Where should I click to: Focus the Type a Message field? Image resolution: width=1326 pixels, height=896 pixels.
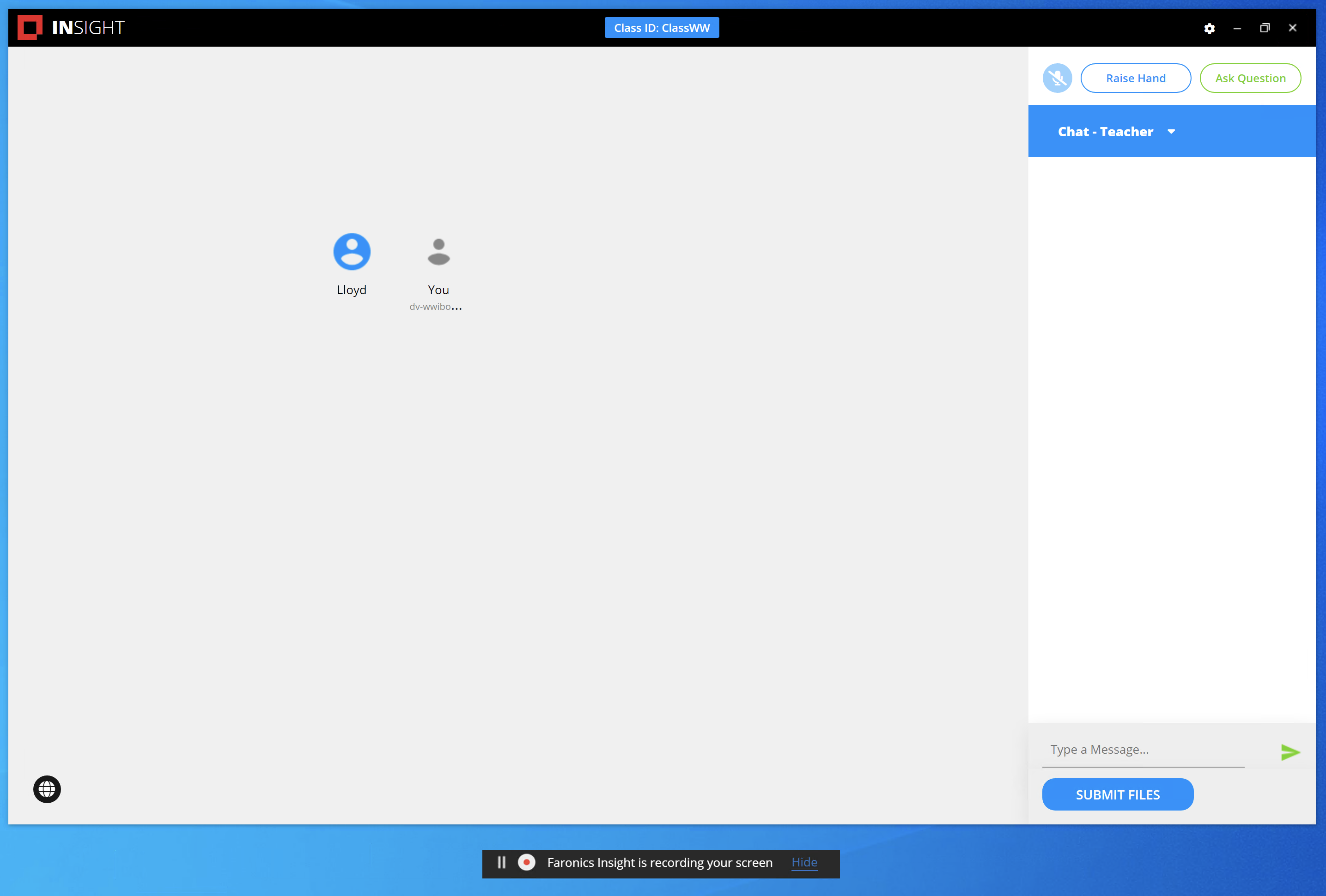(1142, 750)
